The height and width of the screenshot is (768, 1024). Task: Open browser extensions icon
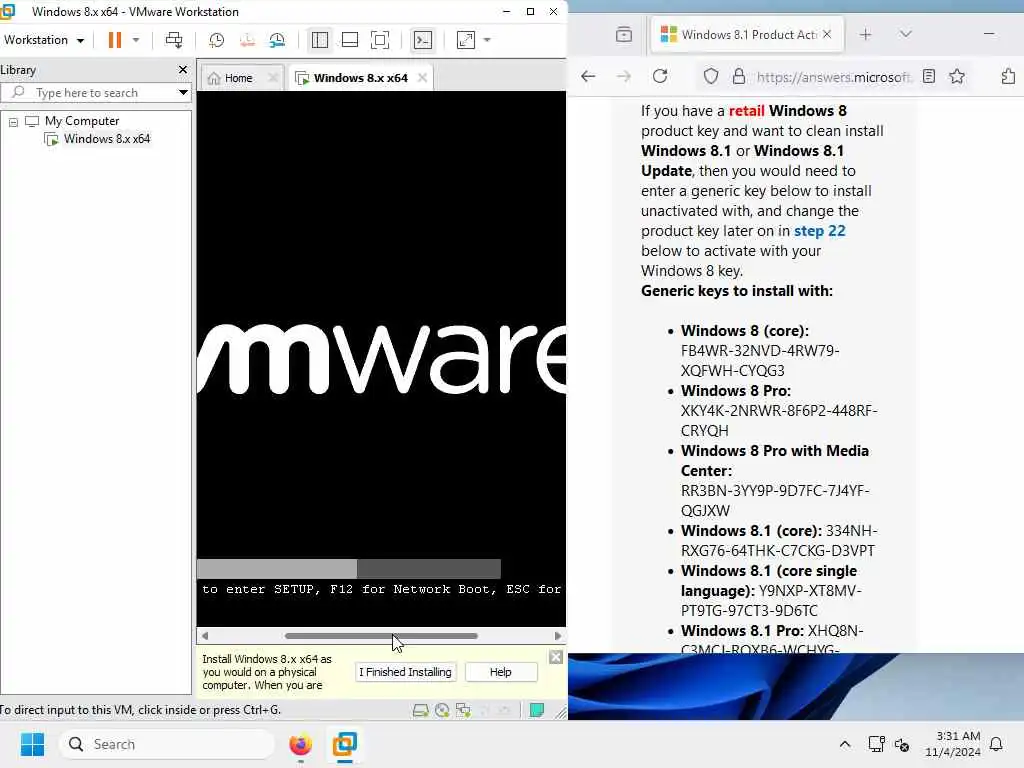tap(1008, 76)
